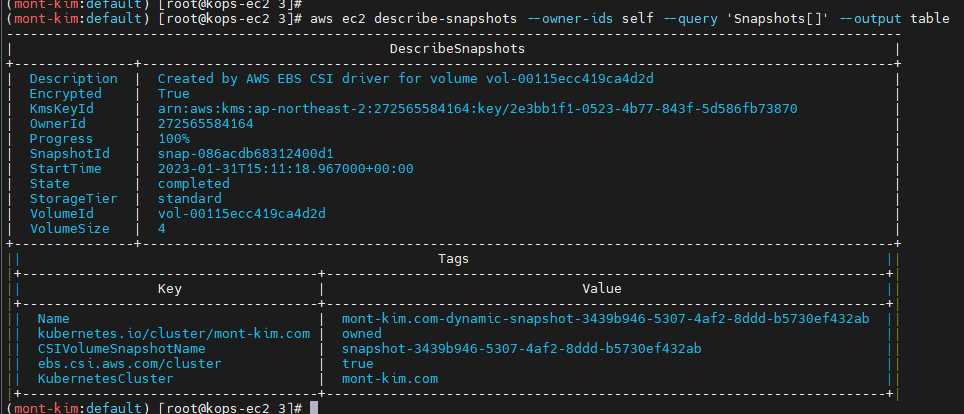This screenshot has height=414, width=964.
Task: Click the State value 'completed'
Action: (194, 184)
